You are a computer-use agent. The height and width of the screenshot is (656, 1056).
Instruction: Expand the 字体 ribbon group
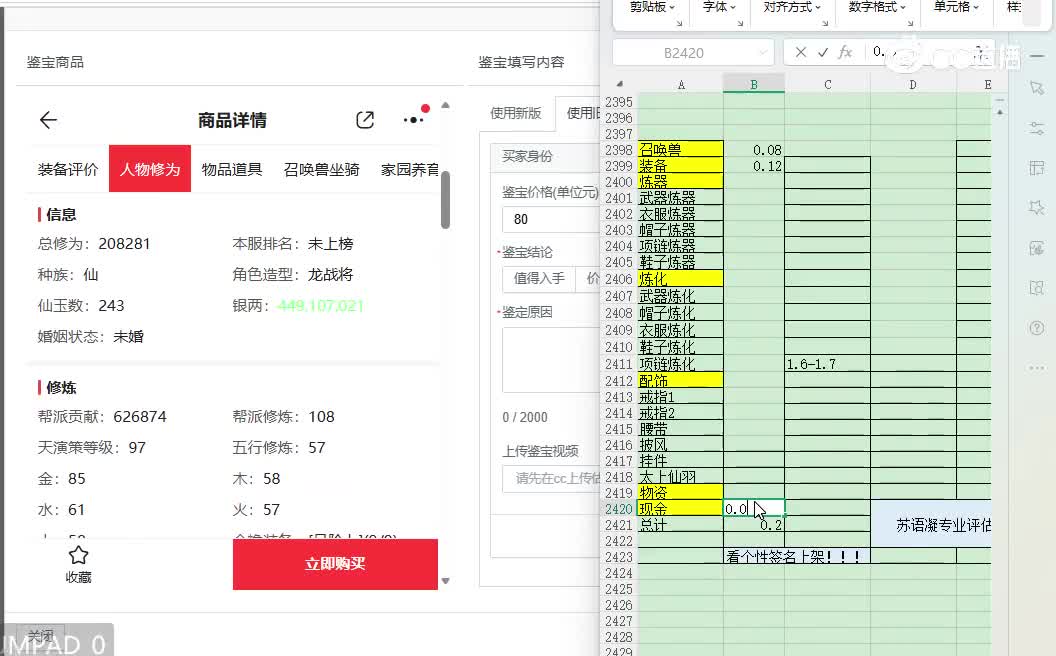click(719, 7)
